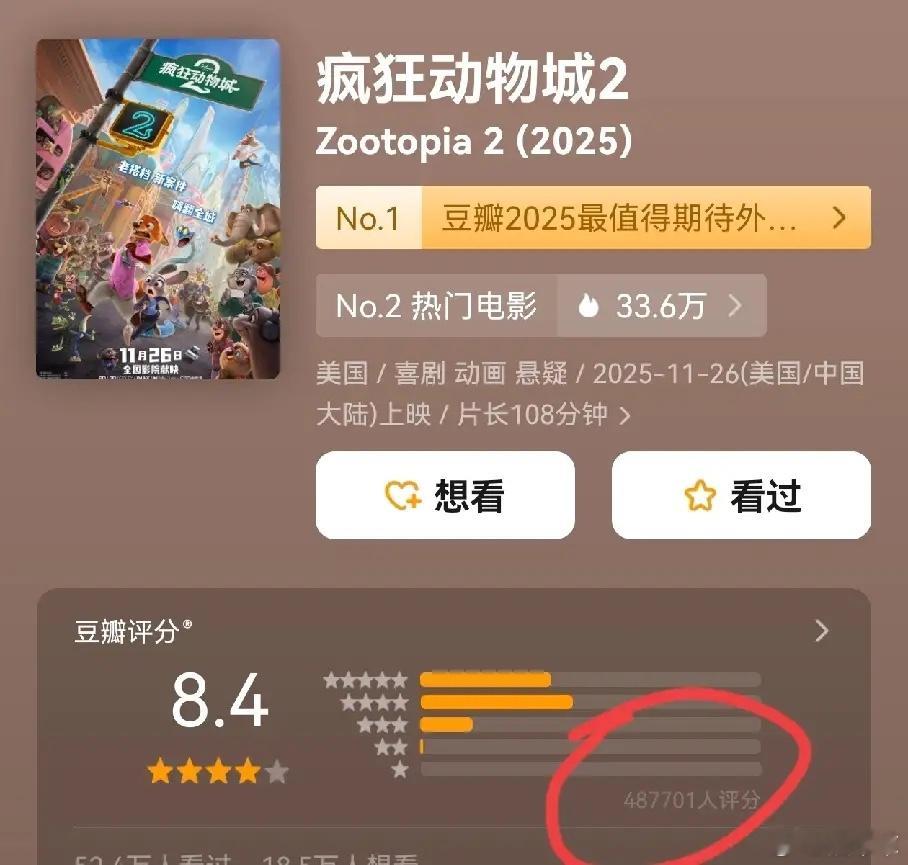This screenshot has width=908, height=865.
Task: Click the flame icon beside 33.6万
Action: coord(588,305)
